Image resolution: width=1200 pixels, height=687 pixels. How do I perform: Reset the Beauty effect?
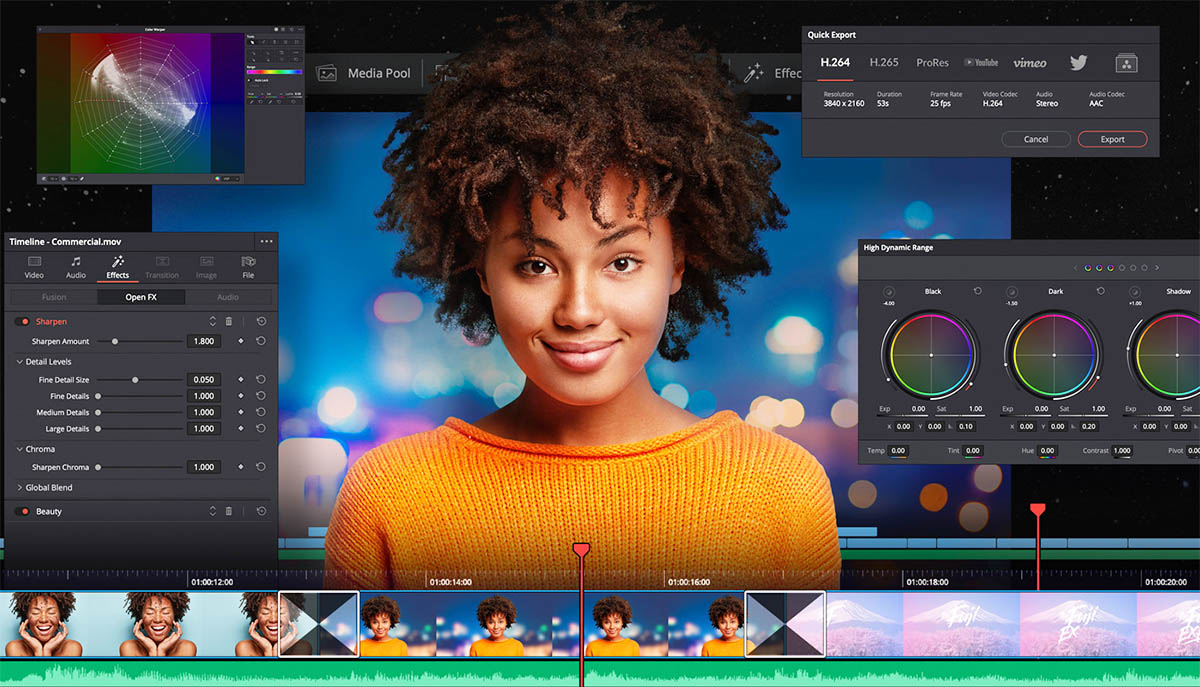261,511
